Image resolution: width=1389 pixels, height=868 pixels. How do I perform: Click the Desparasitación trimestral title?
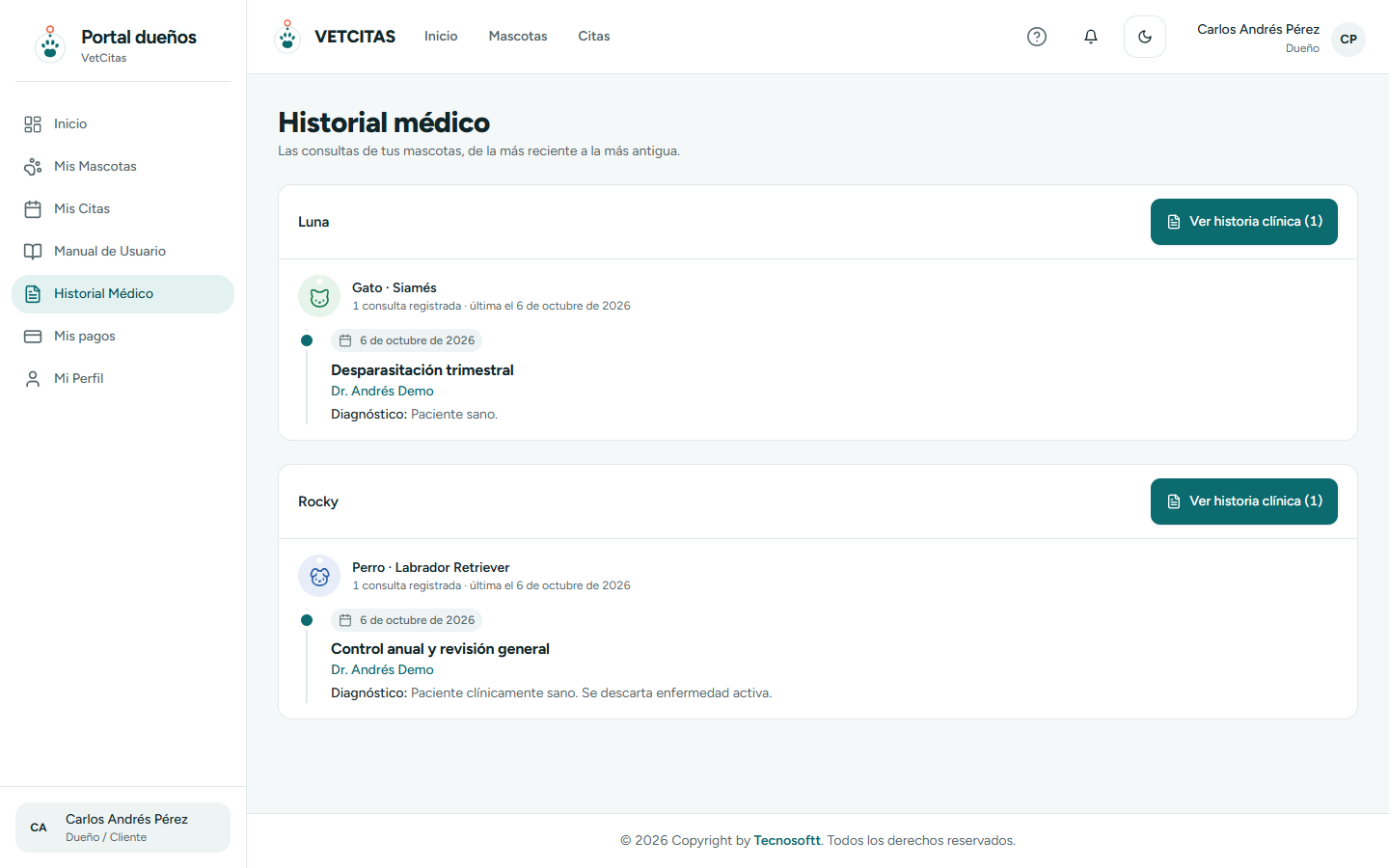click(x=422, y=370)
